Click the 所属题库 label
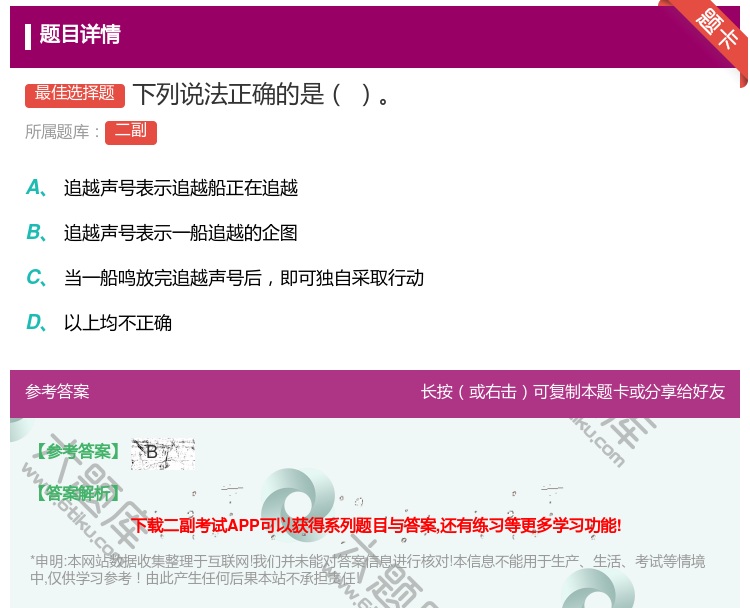The image size is (750, 608). [63, 132]
